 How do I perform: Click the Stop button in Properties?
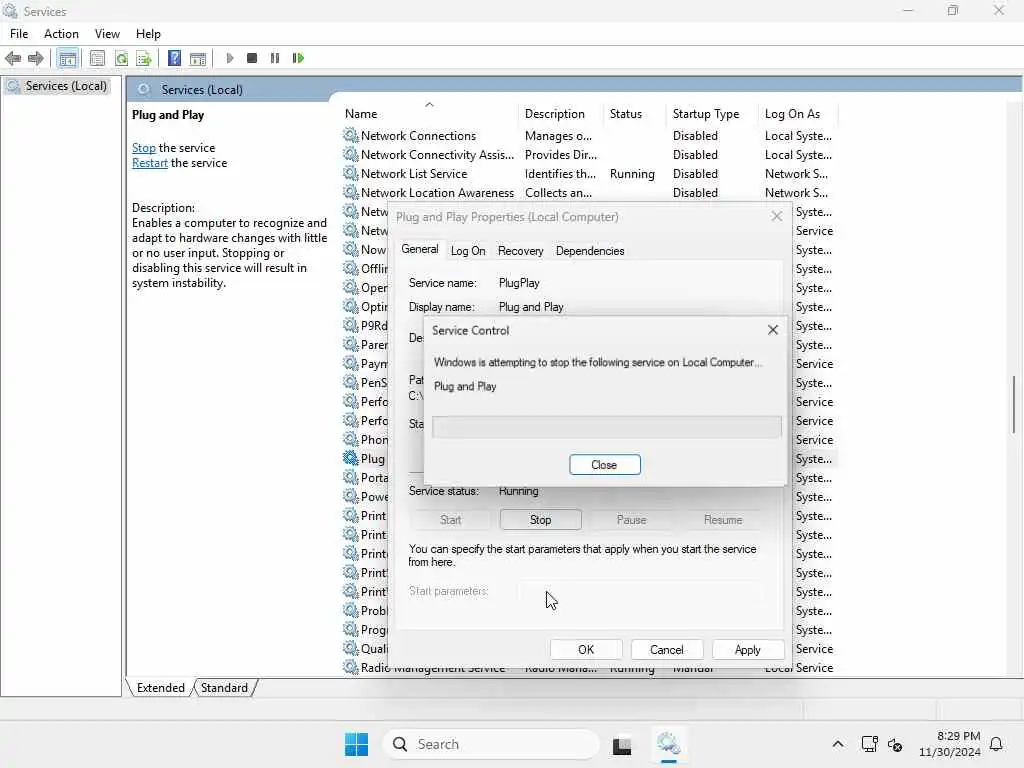(541, 520)
